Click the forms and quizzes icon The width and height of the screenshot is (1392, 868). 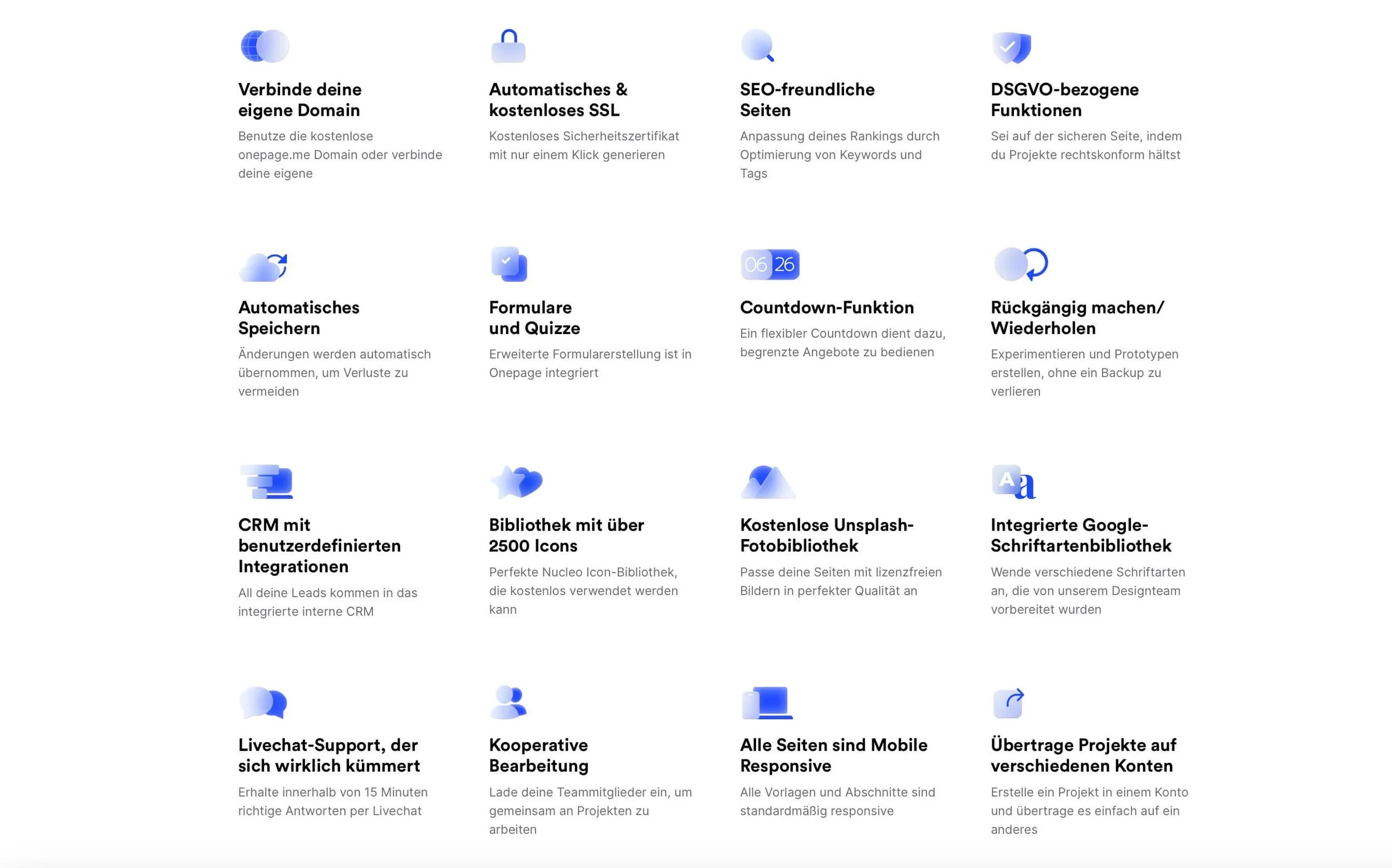tap(508, 264)
